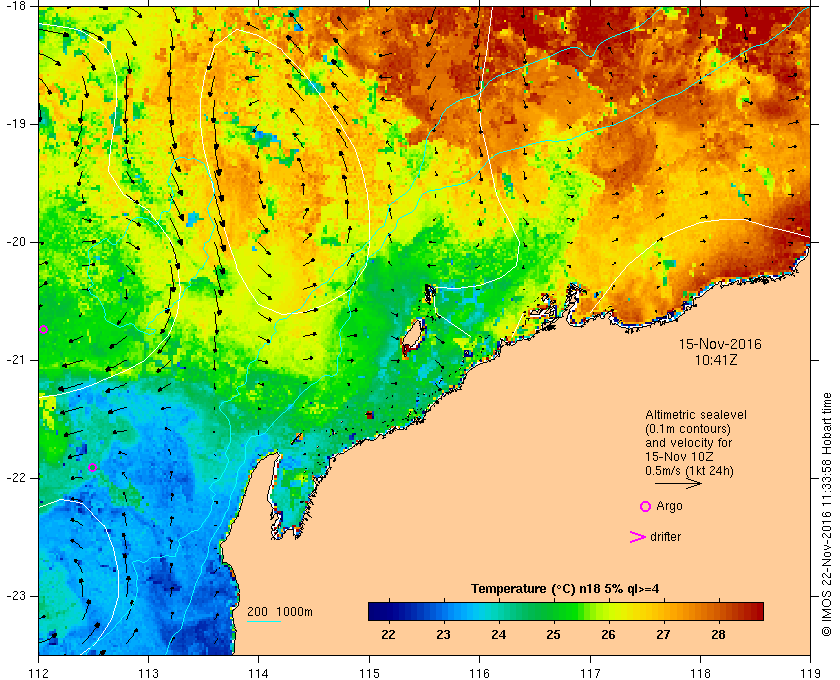Click the 'Argo' legend label
Screen dimensions: 840x680
(x=669, y=506)
